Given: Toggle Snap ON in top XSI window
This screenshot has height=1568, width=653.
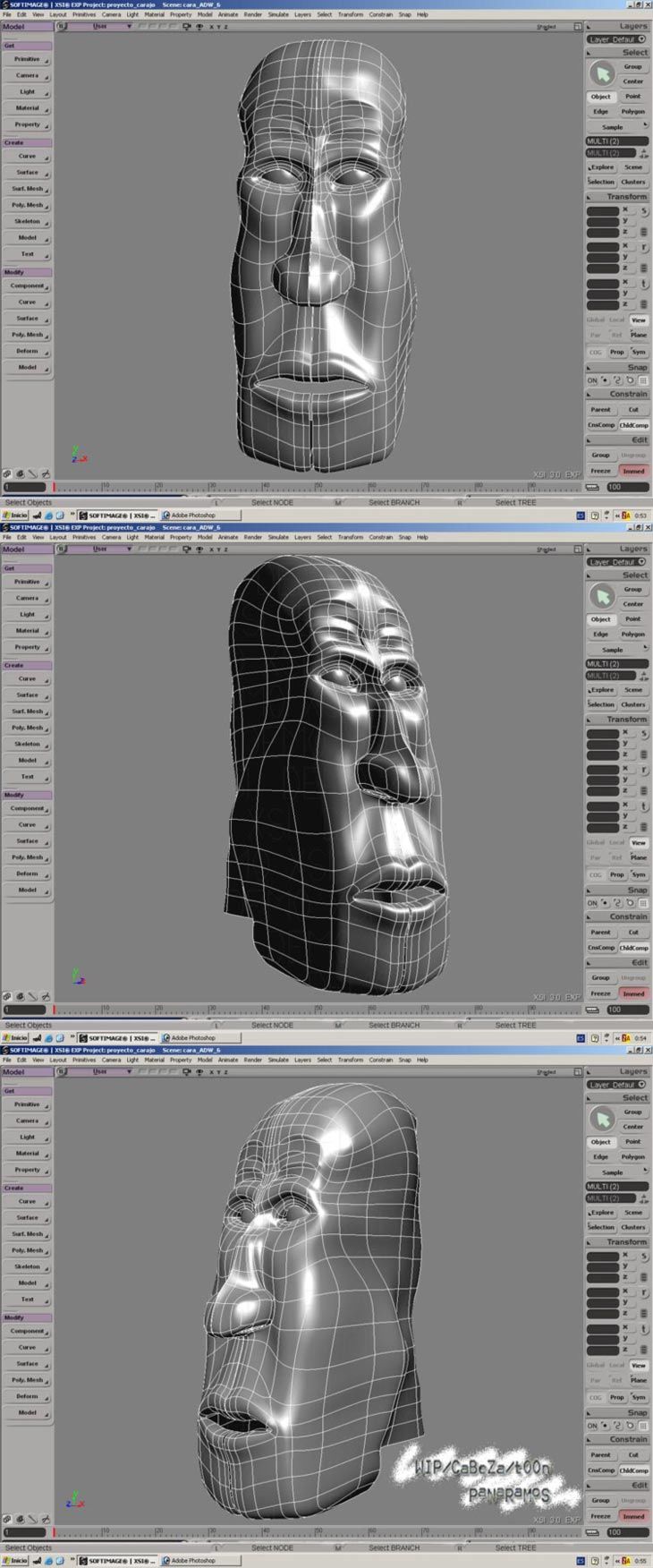Looking at the screenshot, I should pos(592,380).
